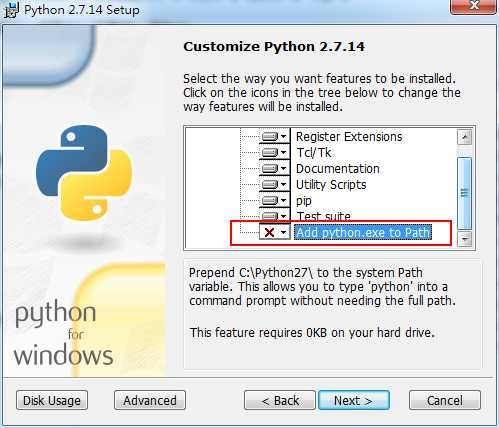The width and height of the screenshot is (499, 428).
Task: Open install option dropdown for Tcl/Tk
Action: point(275,152)
